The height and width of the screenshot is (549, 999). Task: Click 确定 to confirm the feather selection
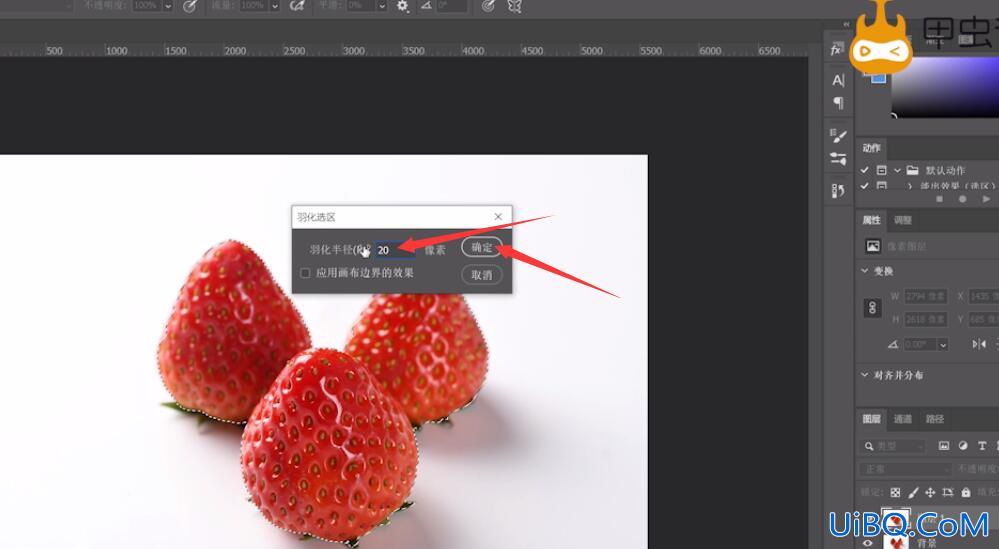pos(482,247)
